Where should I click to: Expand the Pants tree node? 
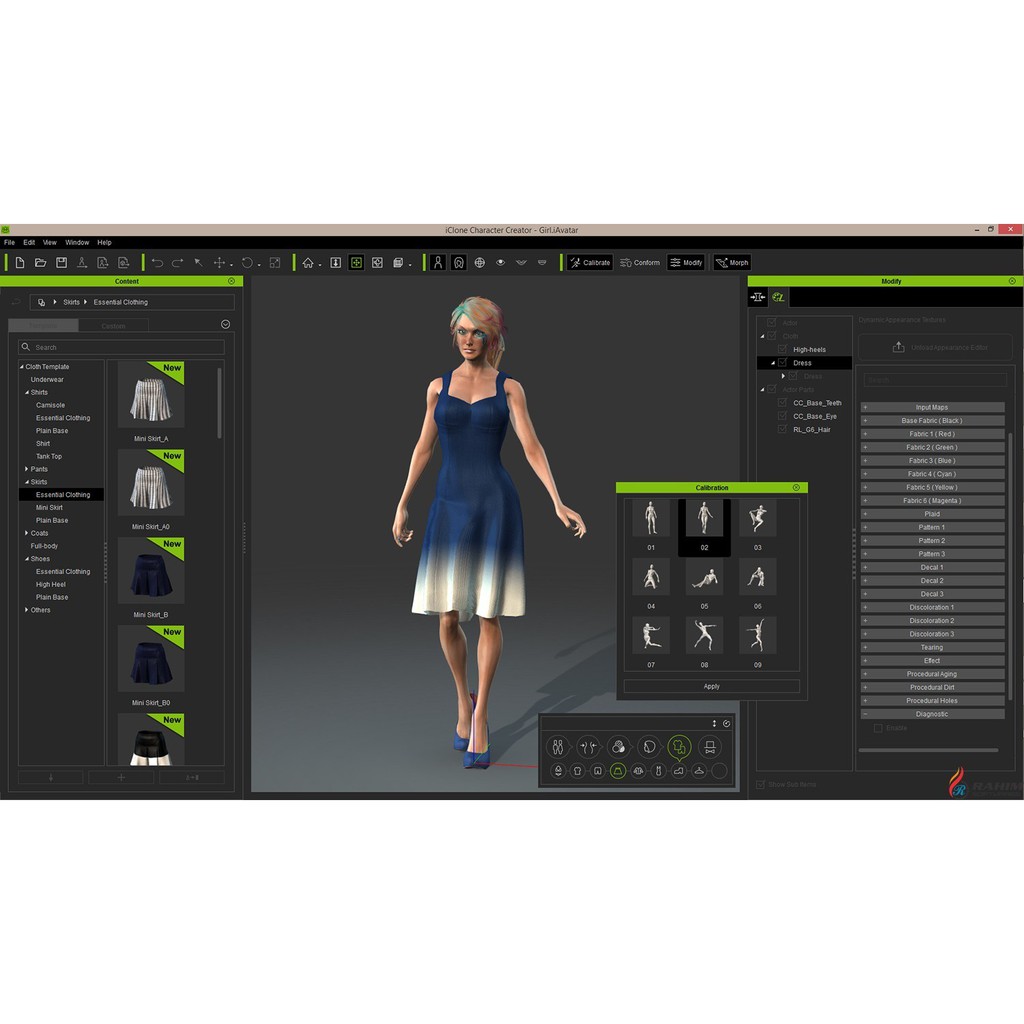tap(26, 469)
